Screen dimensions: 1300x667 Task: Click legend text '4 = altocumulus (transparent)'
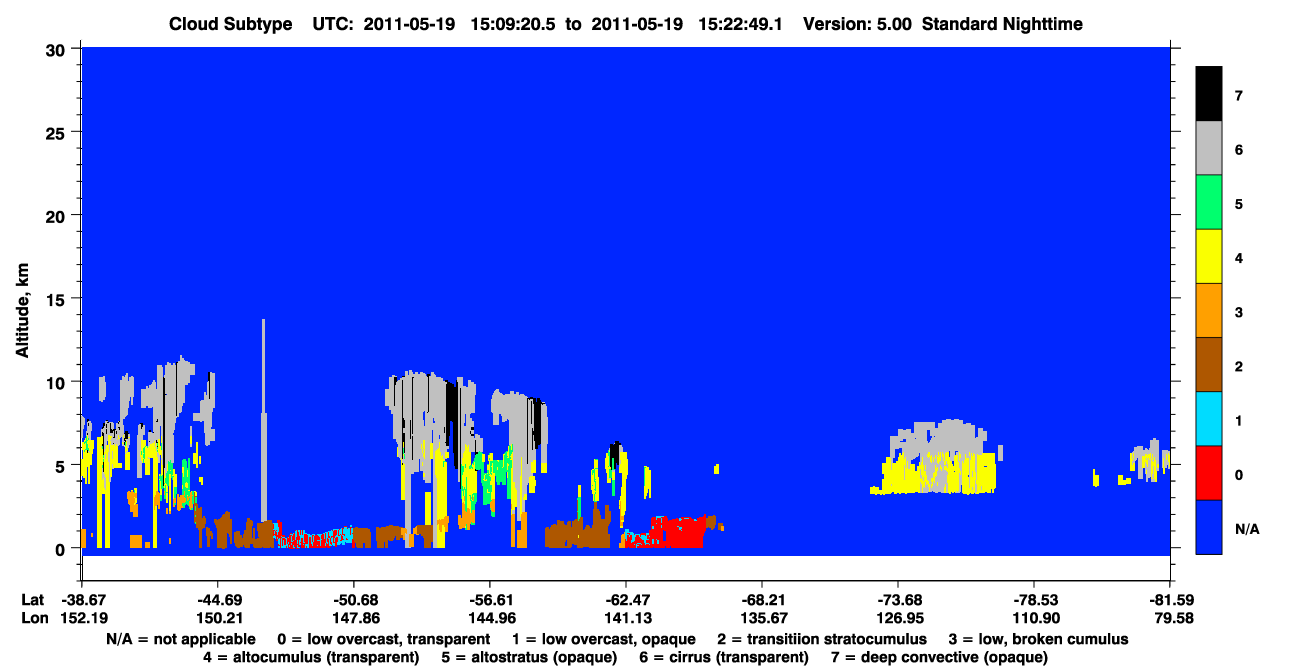point(311,657)
